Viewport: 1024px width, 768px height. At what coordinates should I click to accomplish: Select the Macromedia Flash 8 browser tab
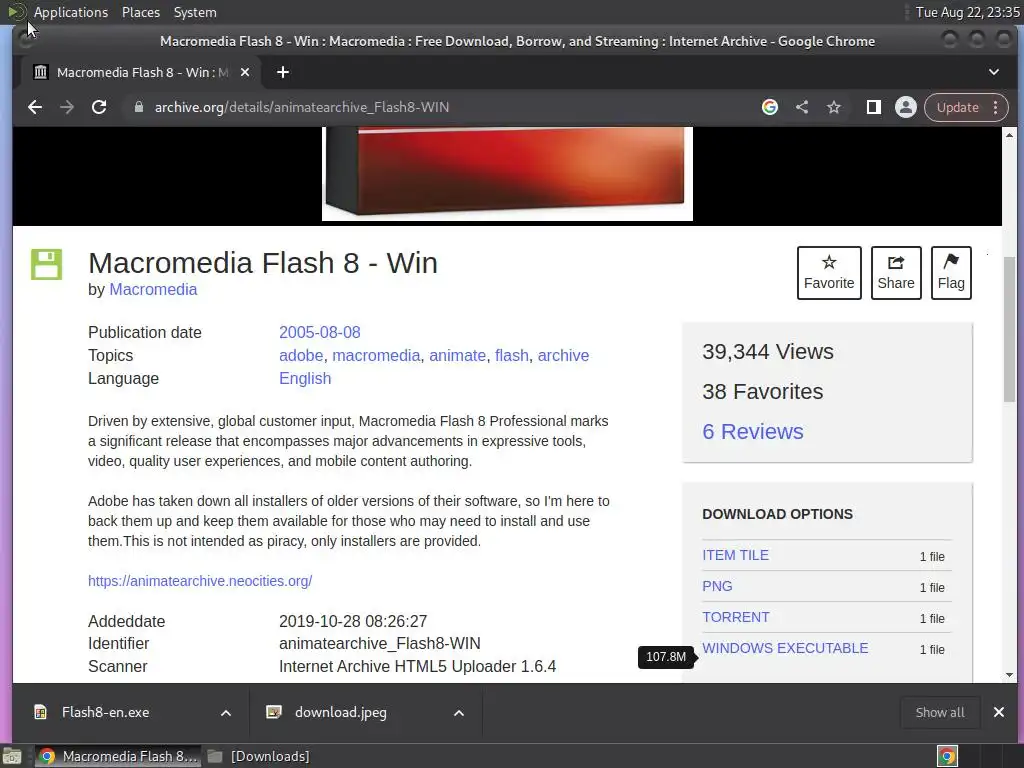coord(141,72)
